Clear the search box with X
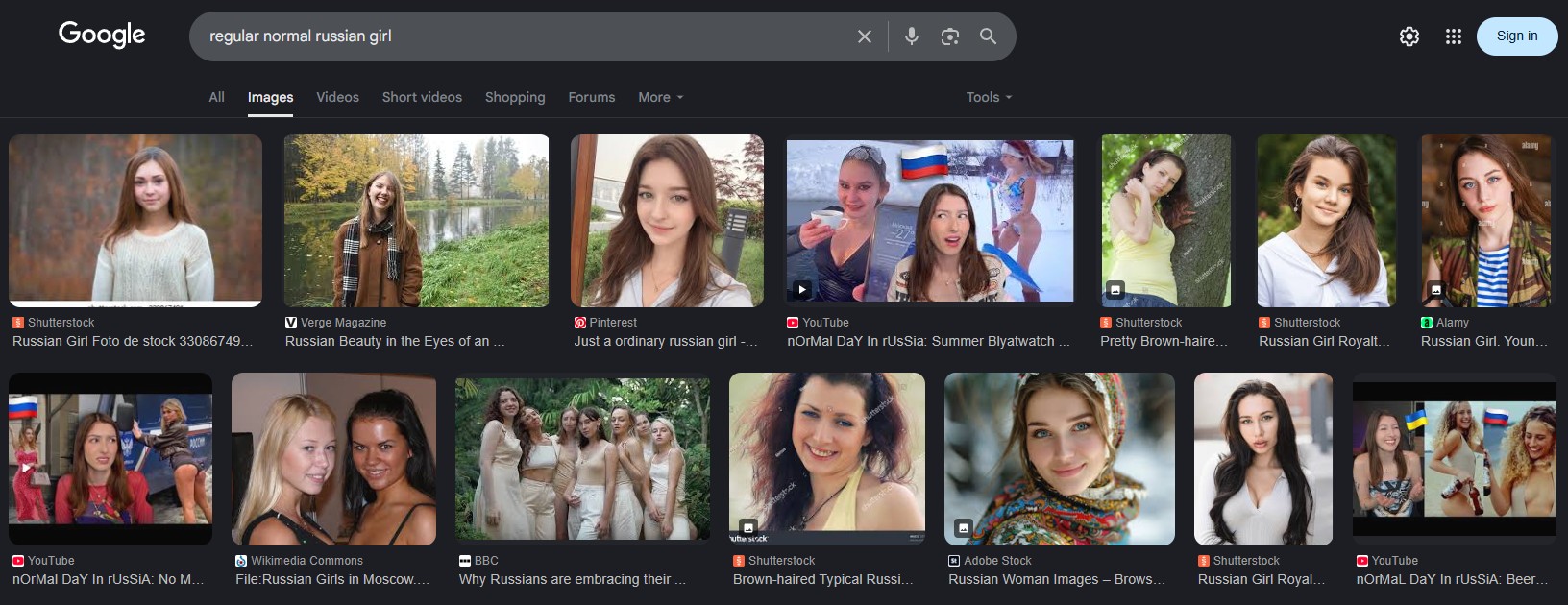1568x605 pixels. (865, 36)
